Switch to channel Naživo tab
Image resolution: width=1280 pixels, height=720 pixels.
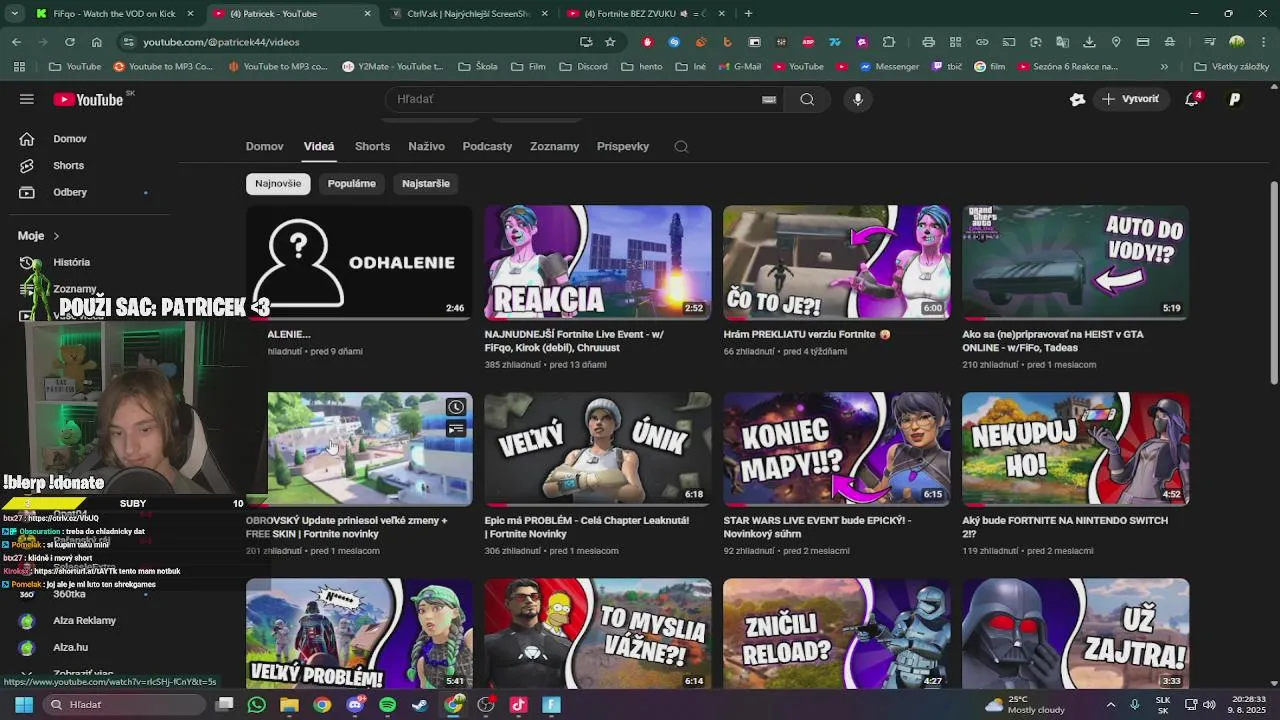(x=426, y=146)
